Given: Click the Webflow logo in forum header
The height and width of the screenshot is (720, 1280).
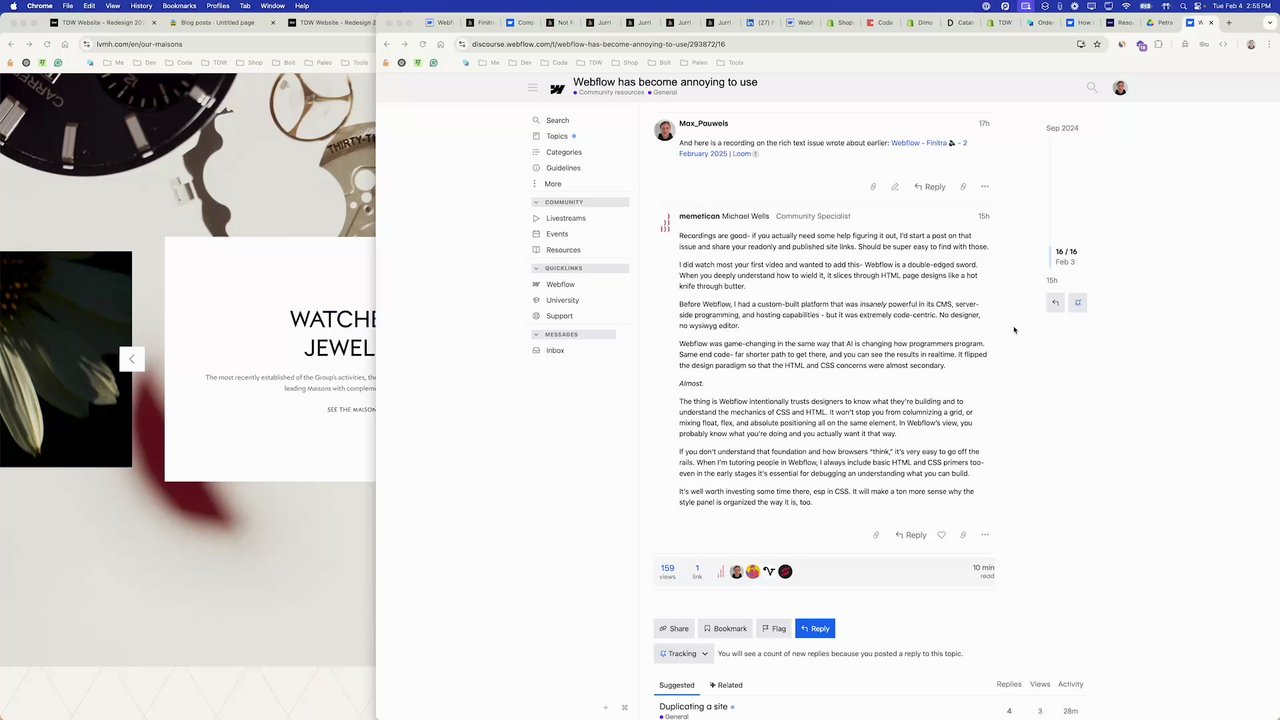Looking at the screenshot, I should pyautogui.click(x=558, y=89).
